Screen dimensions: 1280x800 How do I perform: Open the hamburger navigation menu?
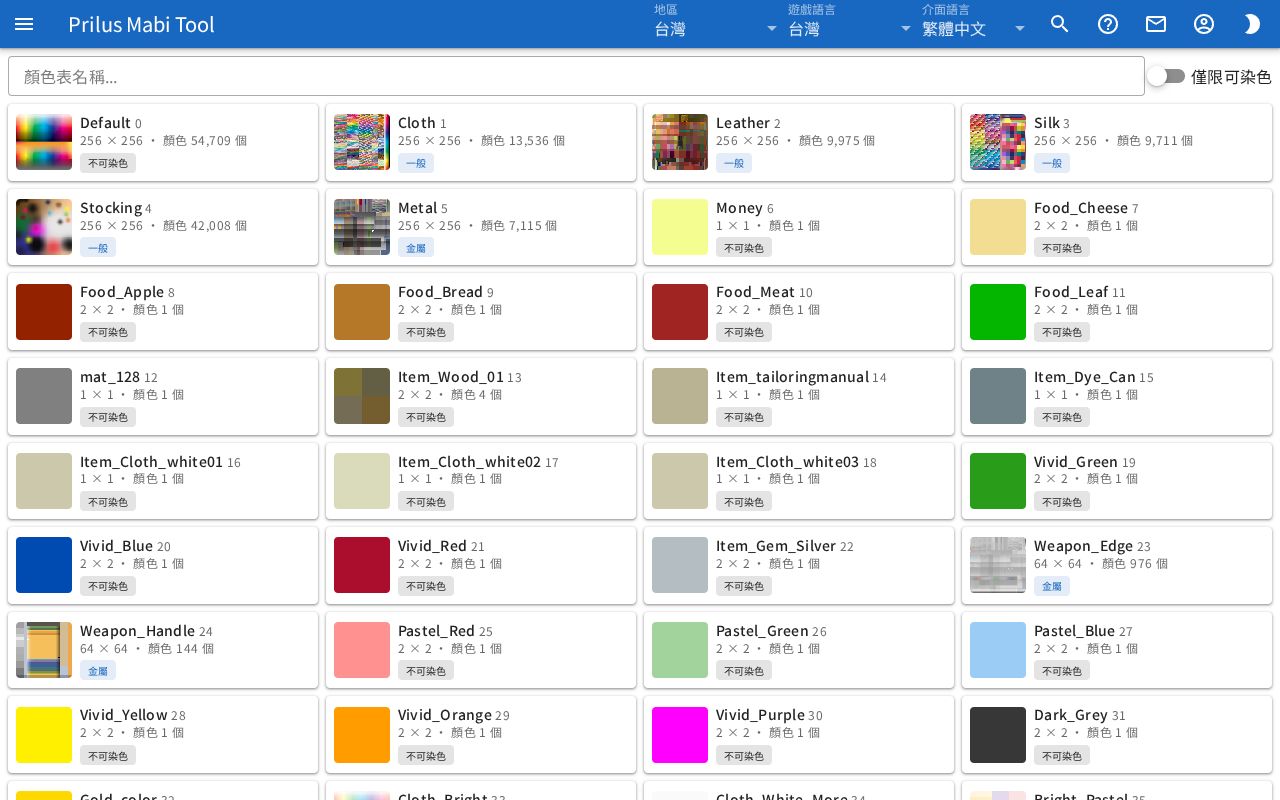click(x=24, y=24)
